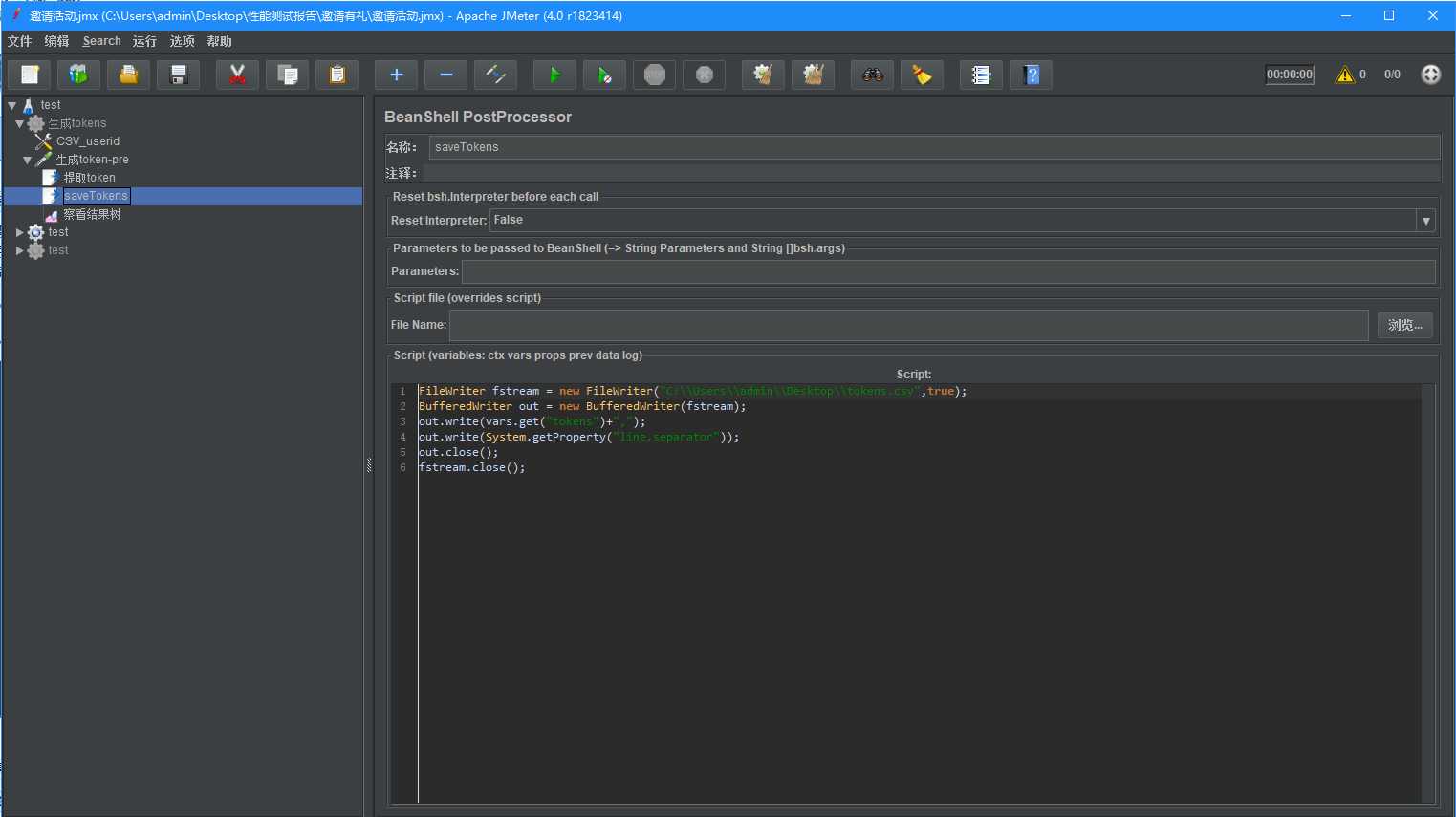Open the 文件 menu
Screen dimensions: 1456x817
[x=20, y=41]
